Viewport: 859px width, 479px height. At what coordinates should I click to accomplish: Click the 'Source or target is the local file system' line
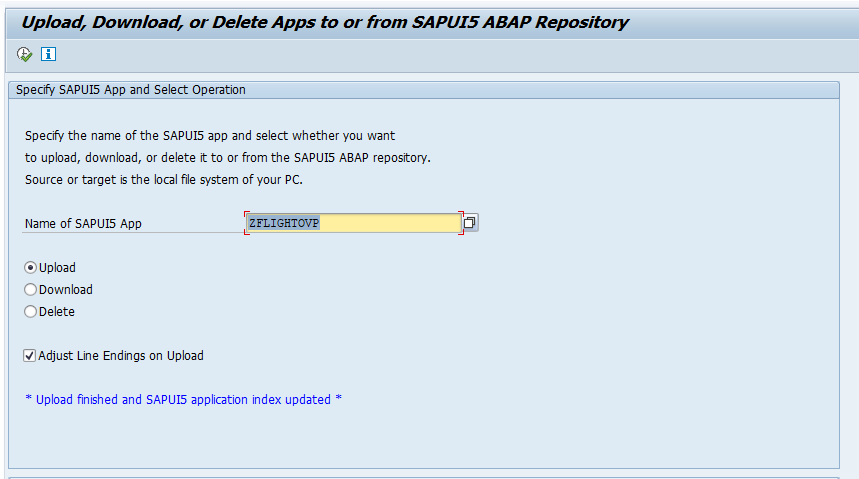click(164, 180)
